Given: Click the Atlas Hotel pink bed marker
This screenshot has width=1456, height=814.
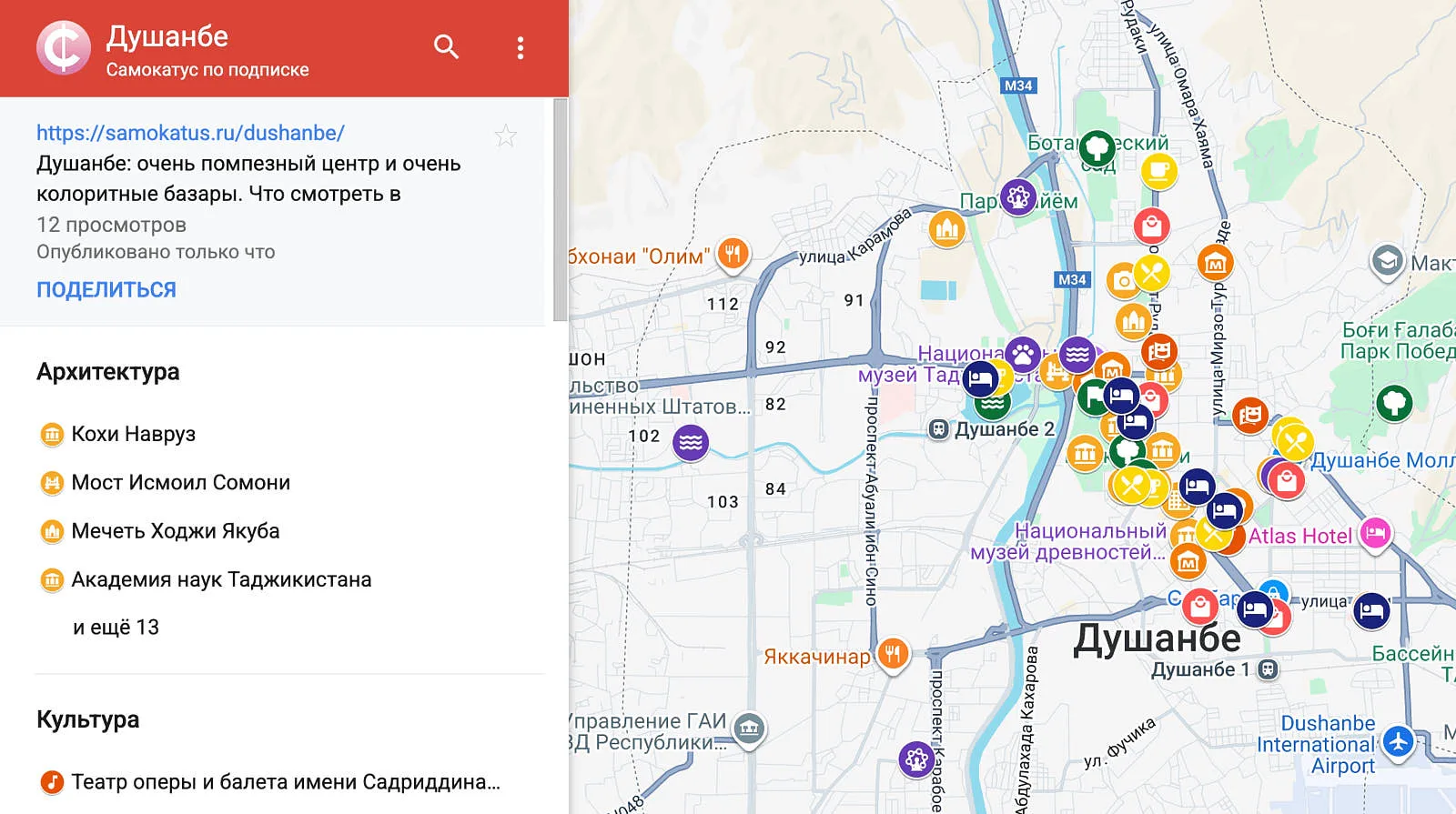Looking at the screenshot, I should click(1375, 533).
